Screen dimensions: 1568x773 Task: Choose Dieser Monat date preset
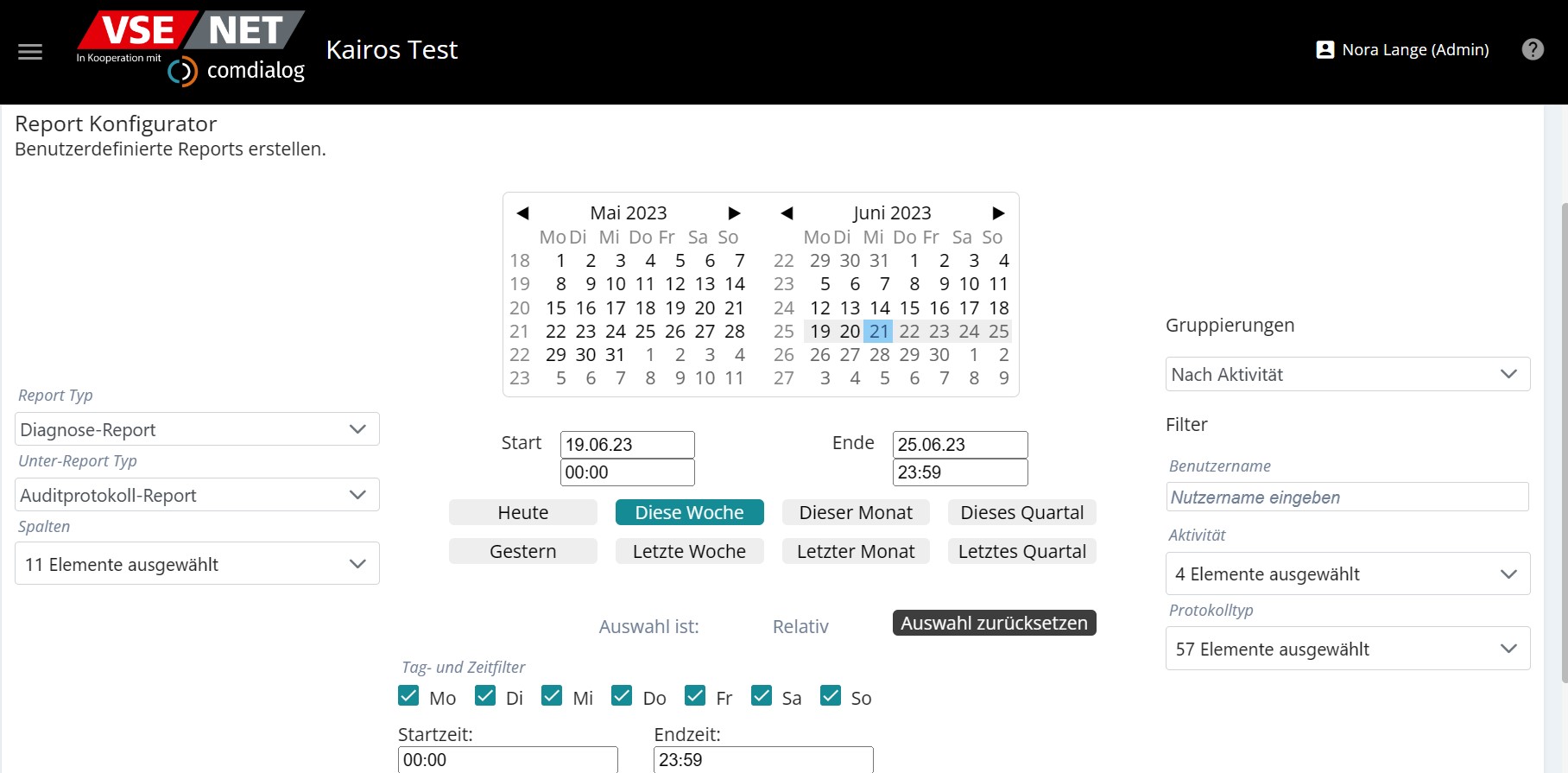pos(855,512)
